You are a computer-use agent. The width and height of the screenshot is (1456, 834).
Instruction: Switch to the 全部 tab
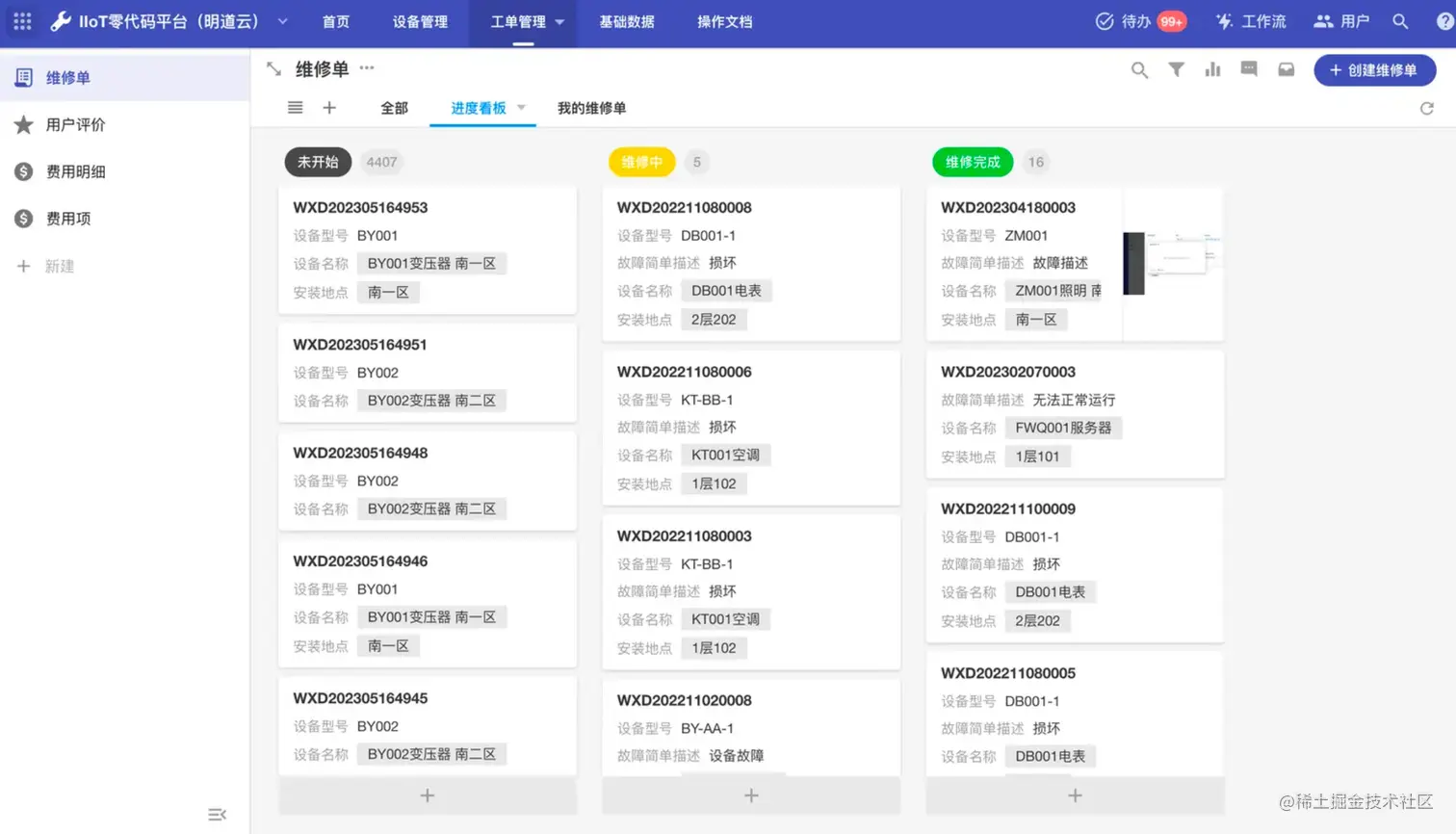point(393,108)
